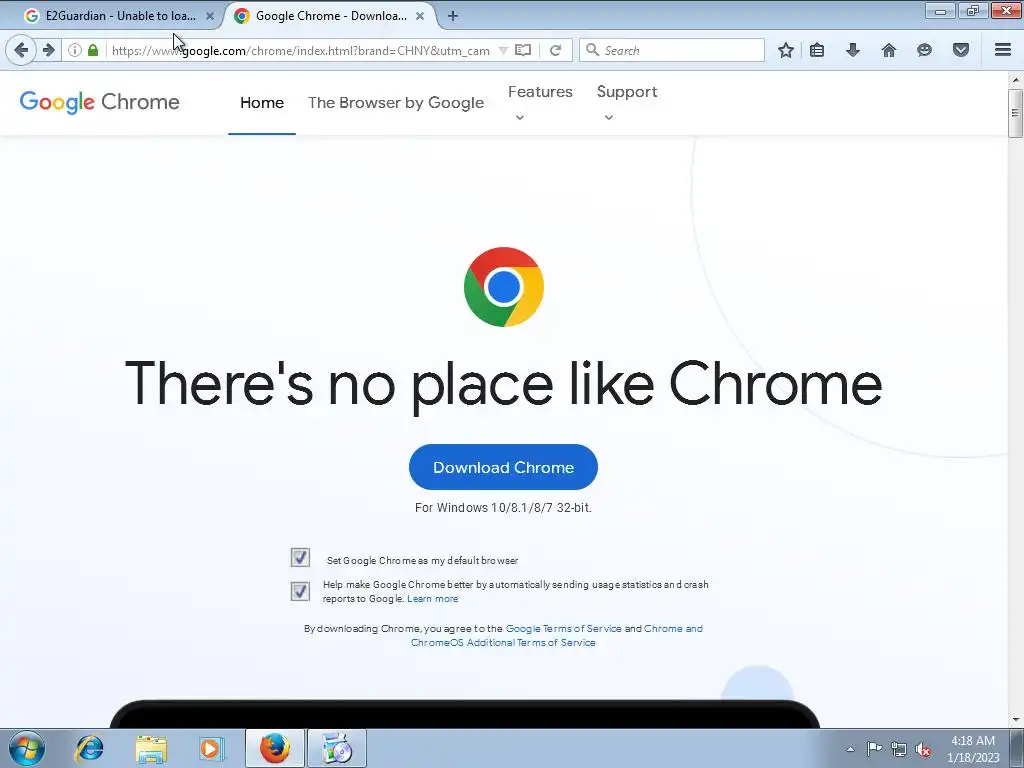
Task: Open the installer disc taskbar item
Action: coord(337,748)
